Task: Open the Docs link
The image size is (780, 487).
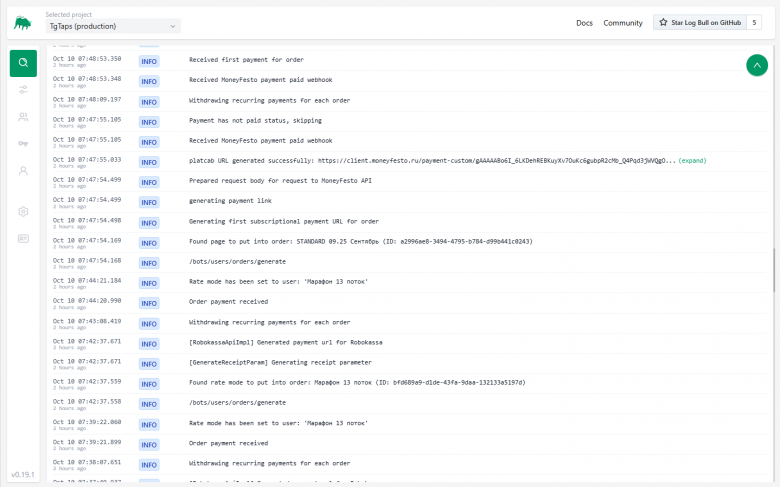Action: (584, 22)
